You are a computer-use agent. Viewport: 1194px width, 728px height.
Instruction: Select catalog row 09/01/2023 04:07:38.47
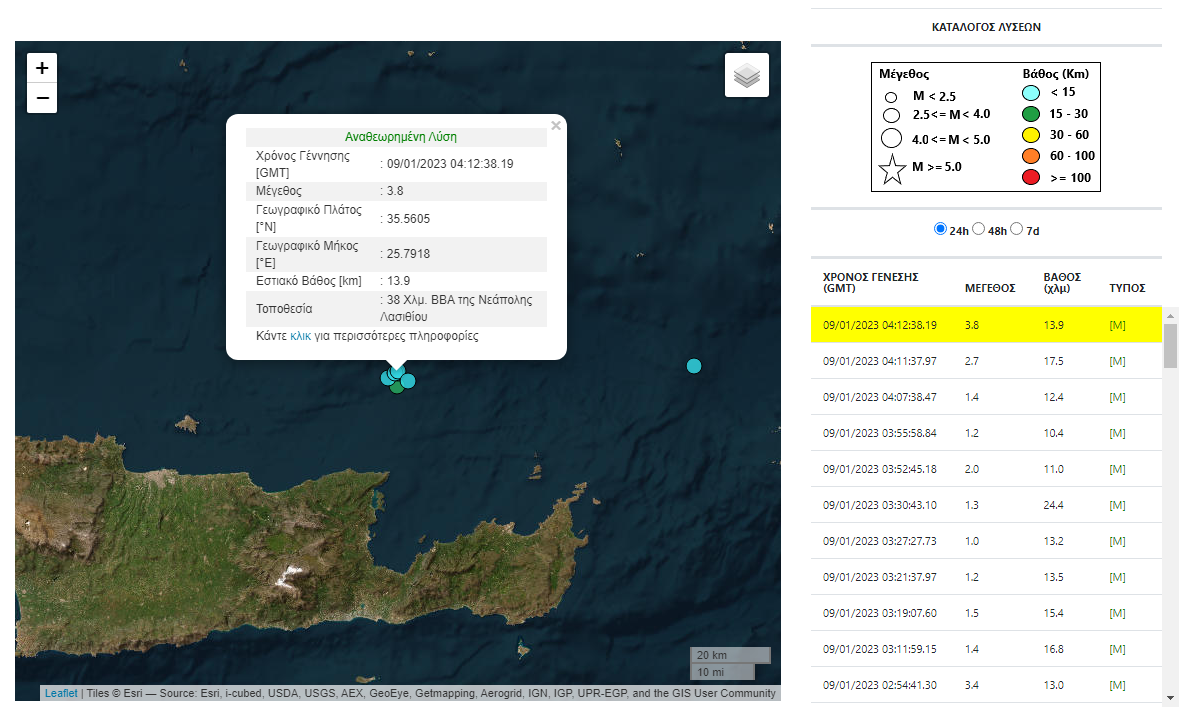click(986, 397)
